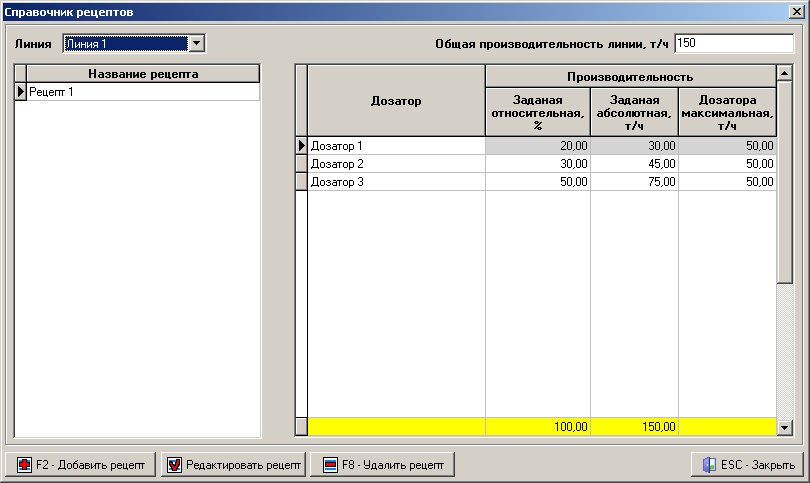Image resolution: width=810 pixels, height=483 pixels.
Task: Click the Название рецепта column header
Action: (142, 74)
